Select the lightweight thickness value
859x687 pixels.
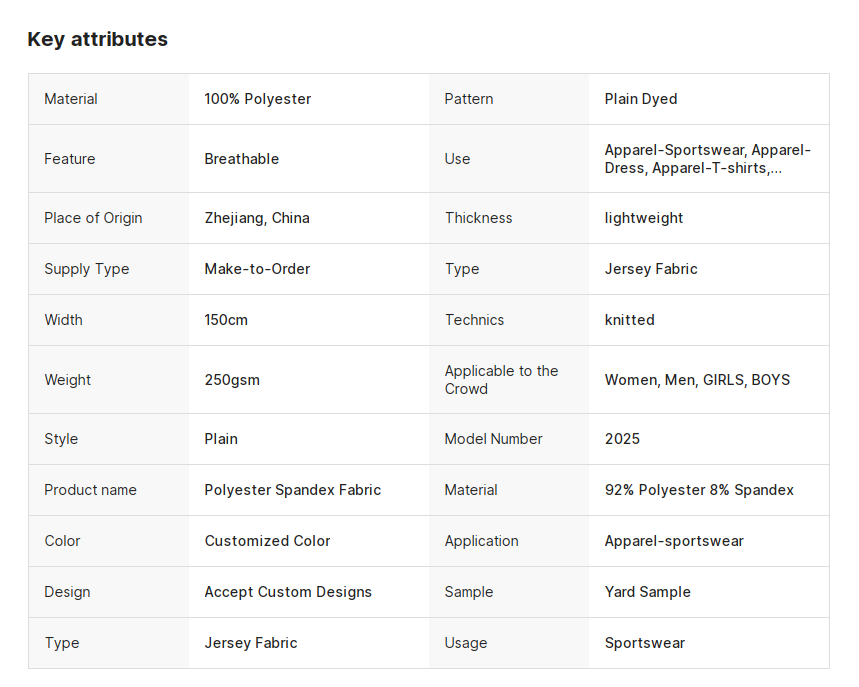pos(644,218)
